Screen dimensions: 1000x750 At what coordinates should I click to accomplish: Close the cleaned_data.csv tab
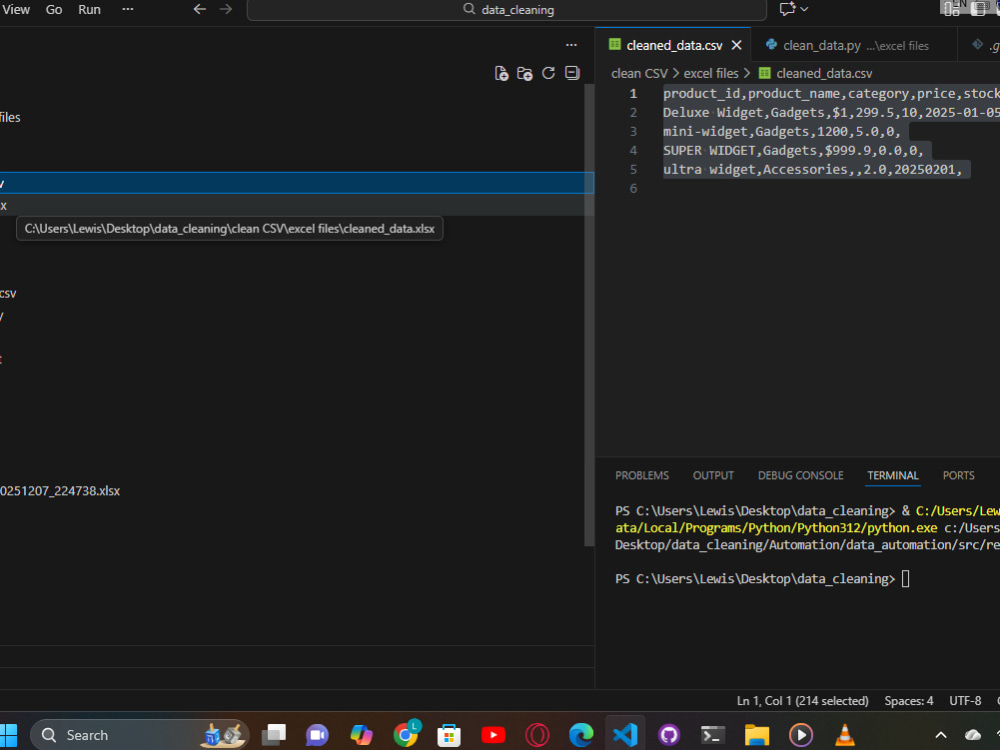coord(737,45)
